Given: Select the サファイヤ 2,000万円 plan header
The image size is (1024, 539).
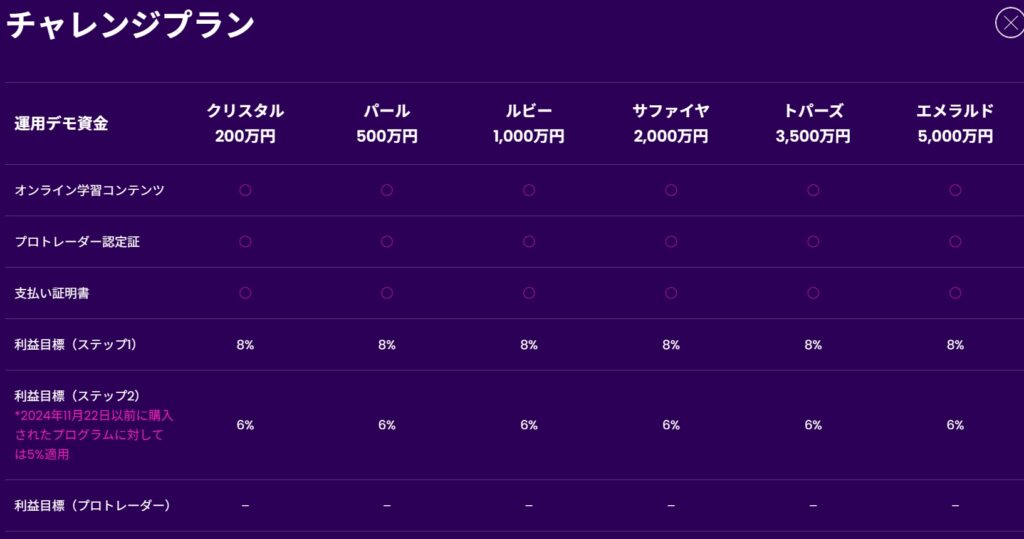Looking at the screenshot, I should pyautogui.click(x=671, y=123).
